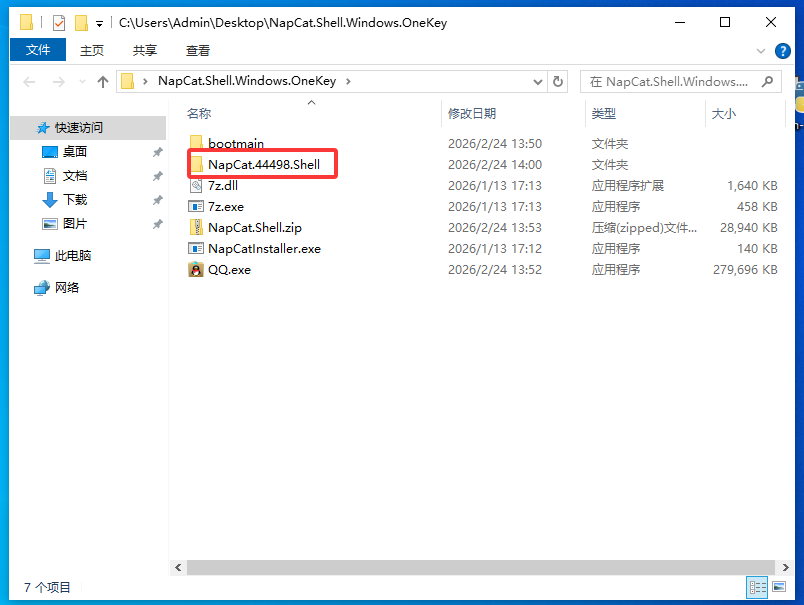
Task: Switch to the View (查看) ribbon tab
Action: (x=198, y=50)
